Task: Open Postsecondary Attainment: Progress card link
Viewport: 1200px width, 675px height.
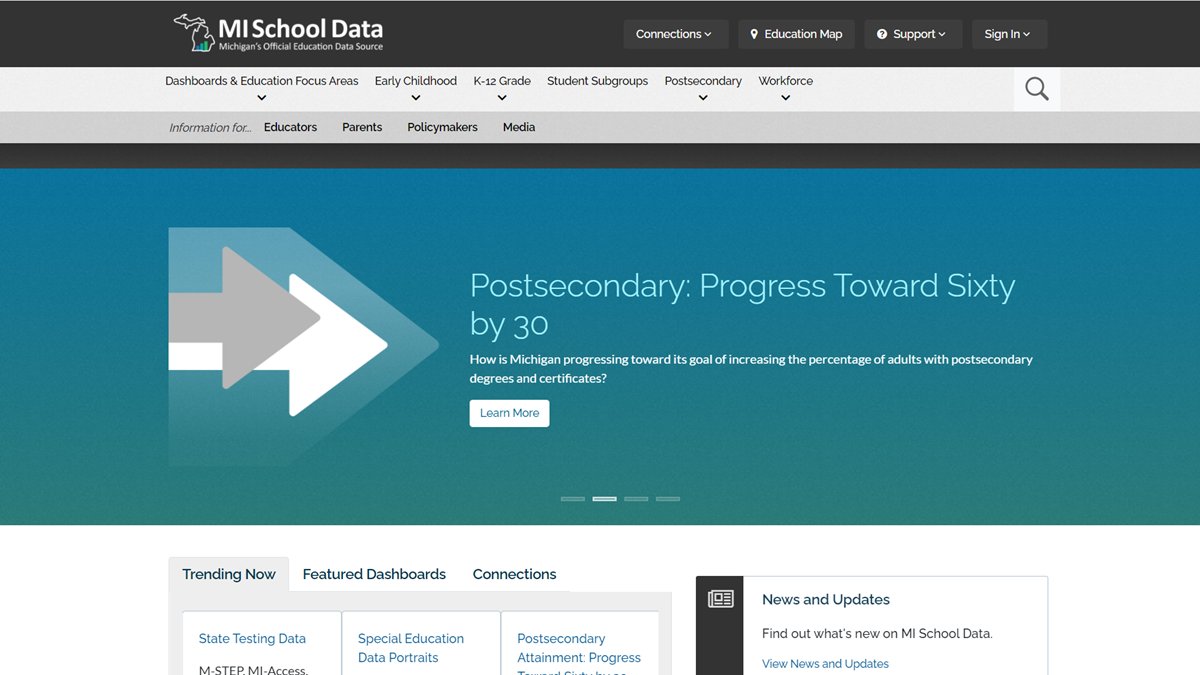Action: pyautogui.click(x=579, y=654)
